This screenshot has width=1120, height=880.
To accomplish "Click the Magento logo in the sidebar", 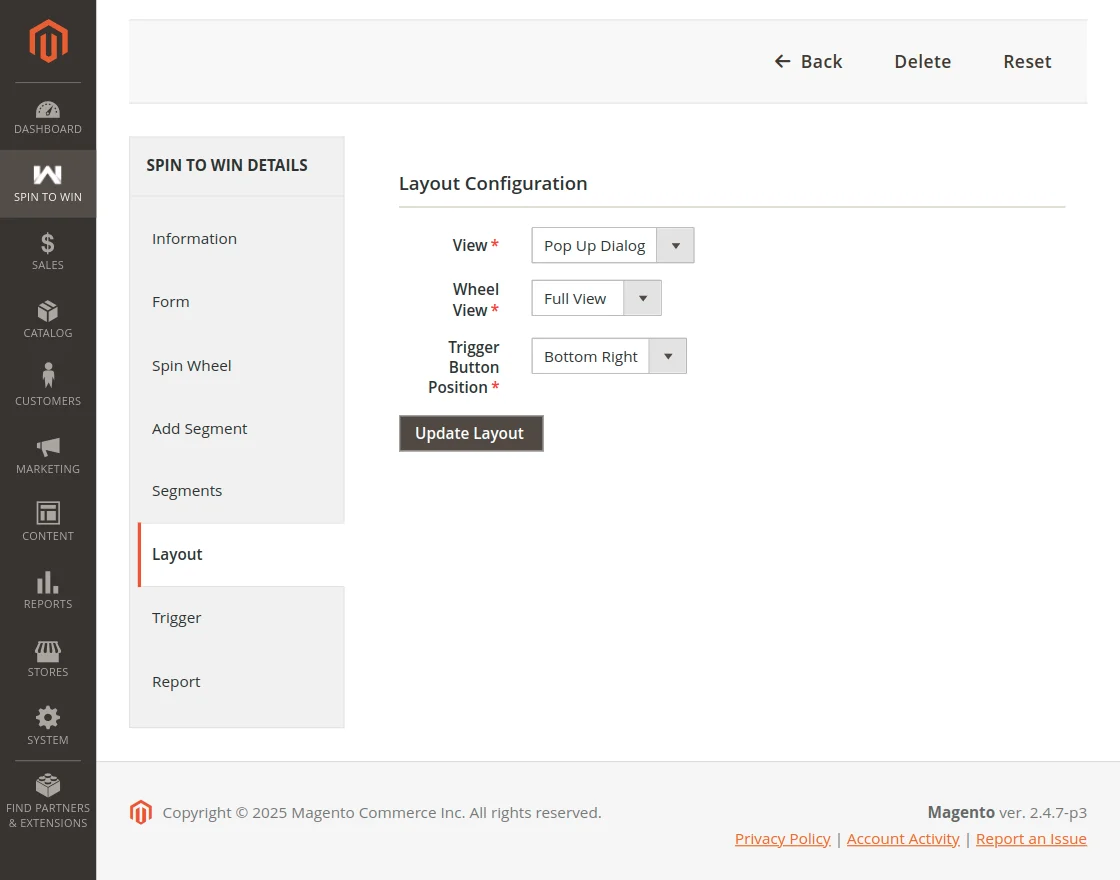I will tap(48, 41).
